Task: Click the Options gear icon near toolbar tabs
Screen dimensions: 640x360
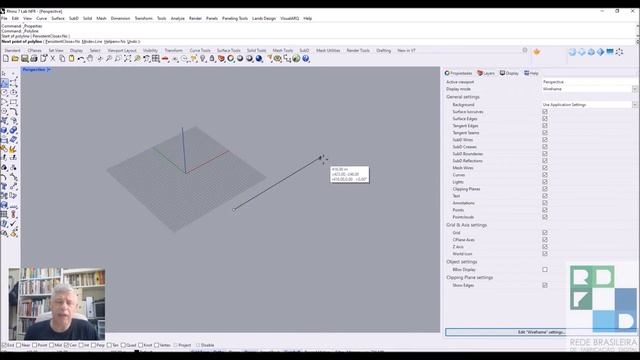Action: click(x=525, y=50)
